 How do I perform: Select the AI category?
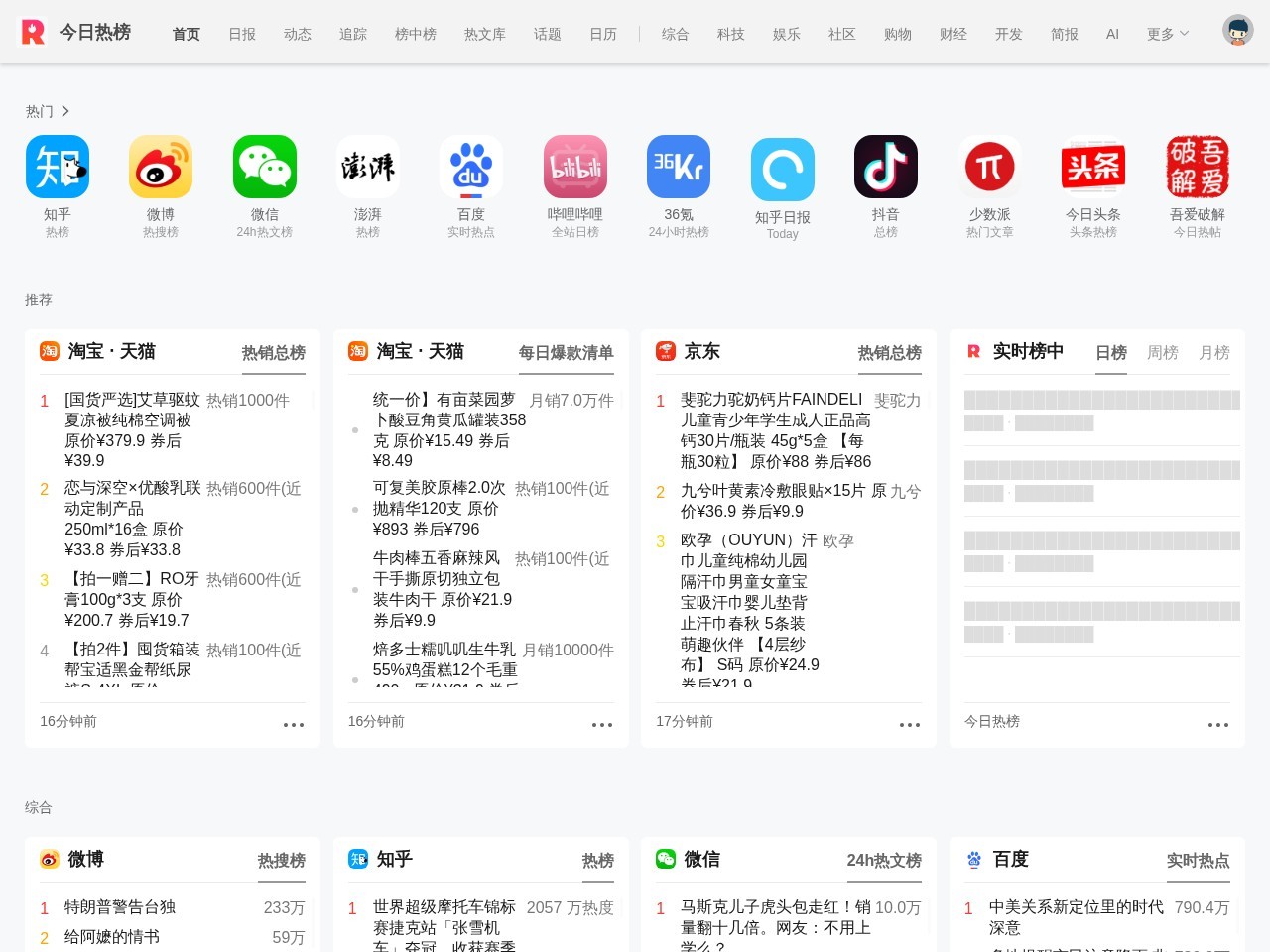point(1112,34)
